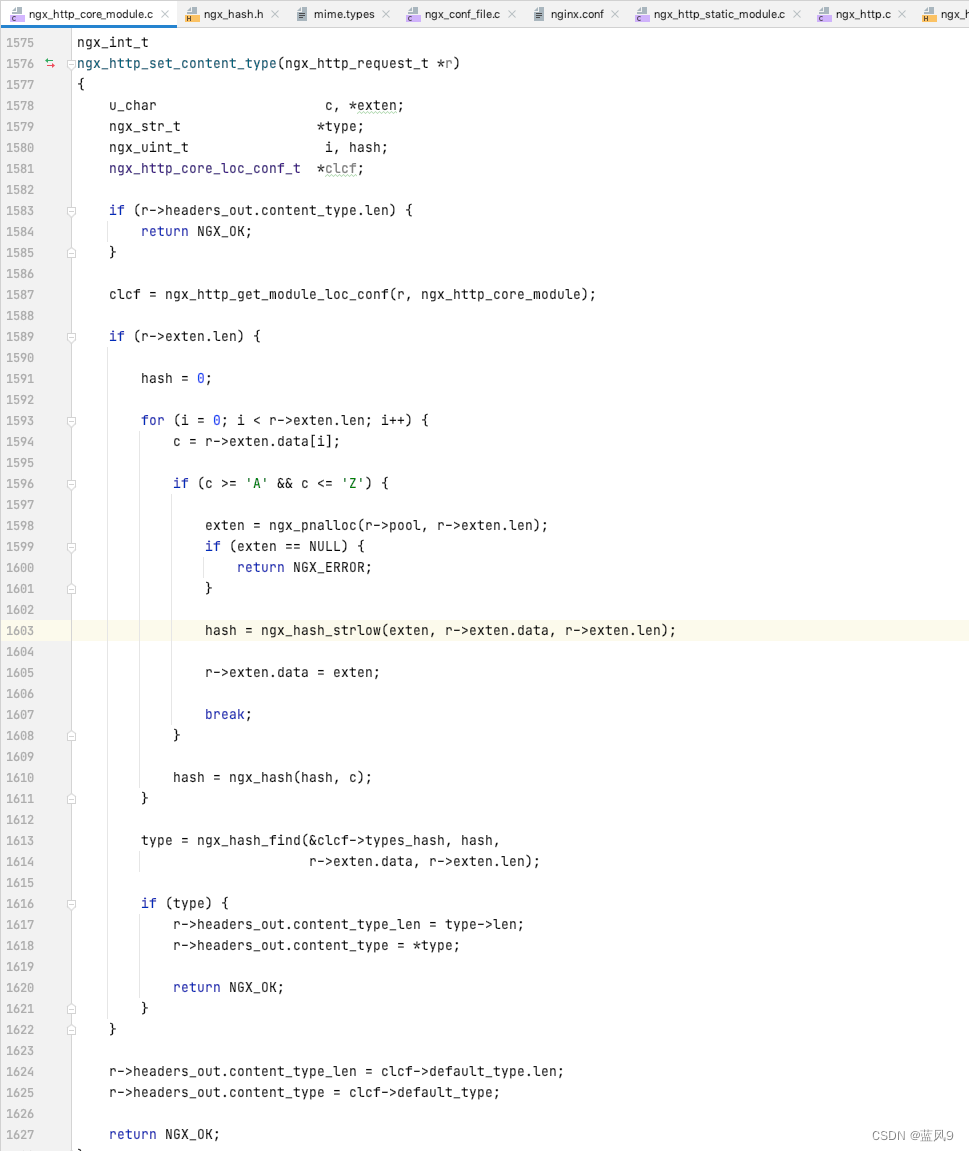Click the recursive call gutter icon beside line 1576
Image resolution: width=969 pixels, height=1151 pixels.
click(48, 63)
